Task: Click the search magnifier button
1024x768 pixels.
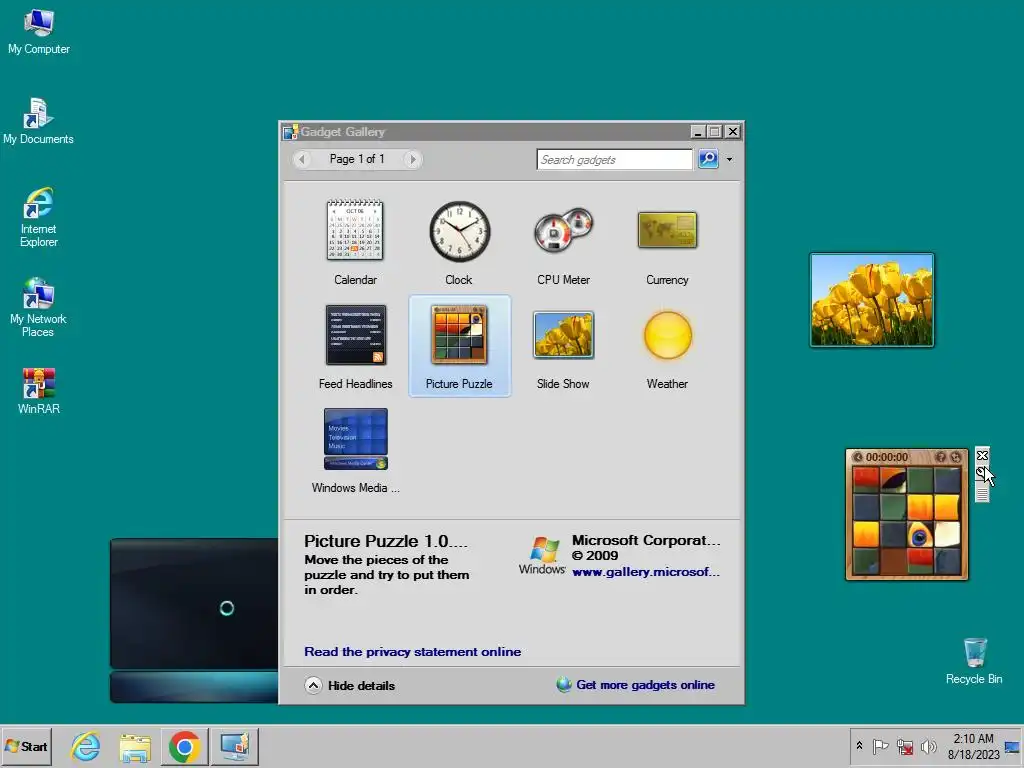Action: (x=708, y=159)
